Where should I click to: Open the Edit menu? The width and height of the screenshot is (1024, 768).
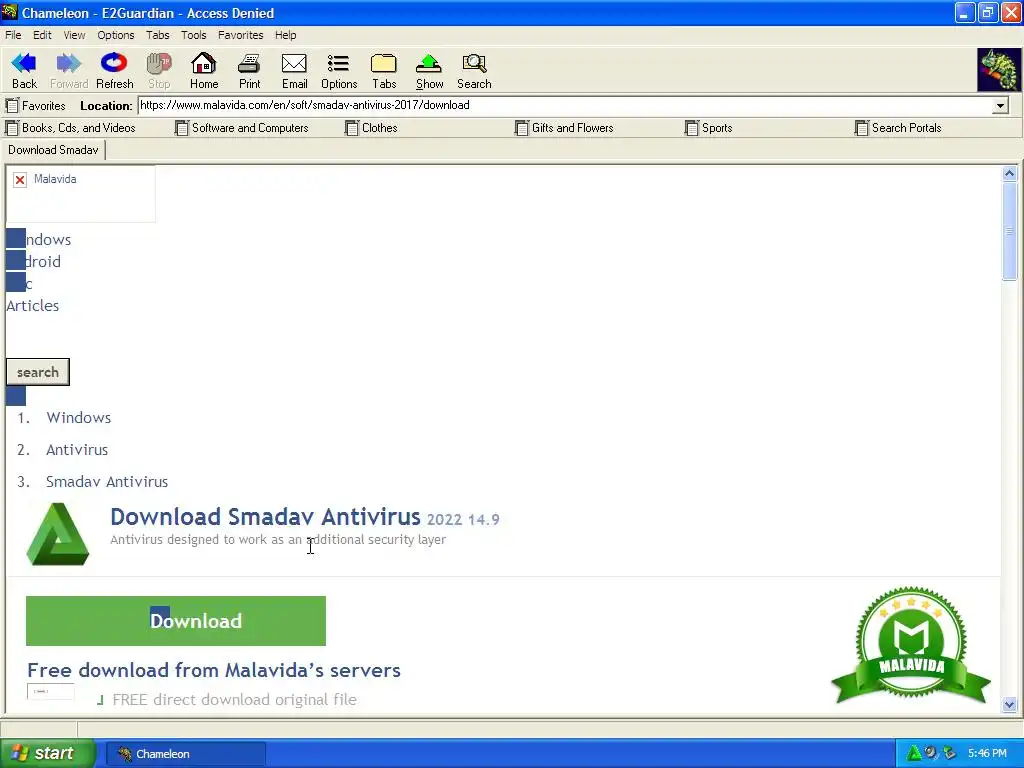coord(42,35)
